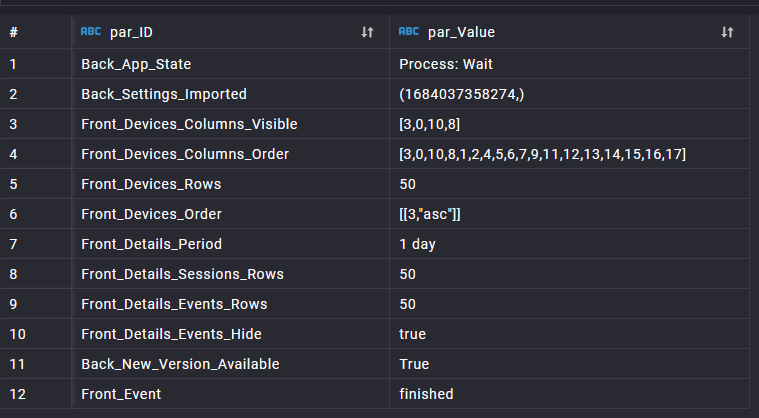Click the 'Process: Wait' value cell
The image size is (759, 418).
446,64
